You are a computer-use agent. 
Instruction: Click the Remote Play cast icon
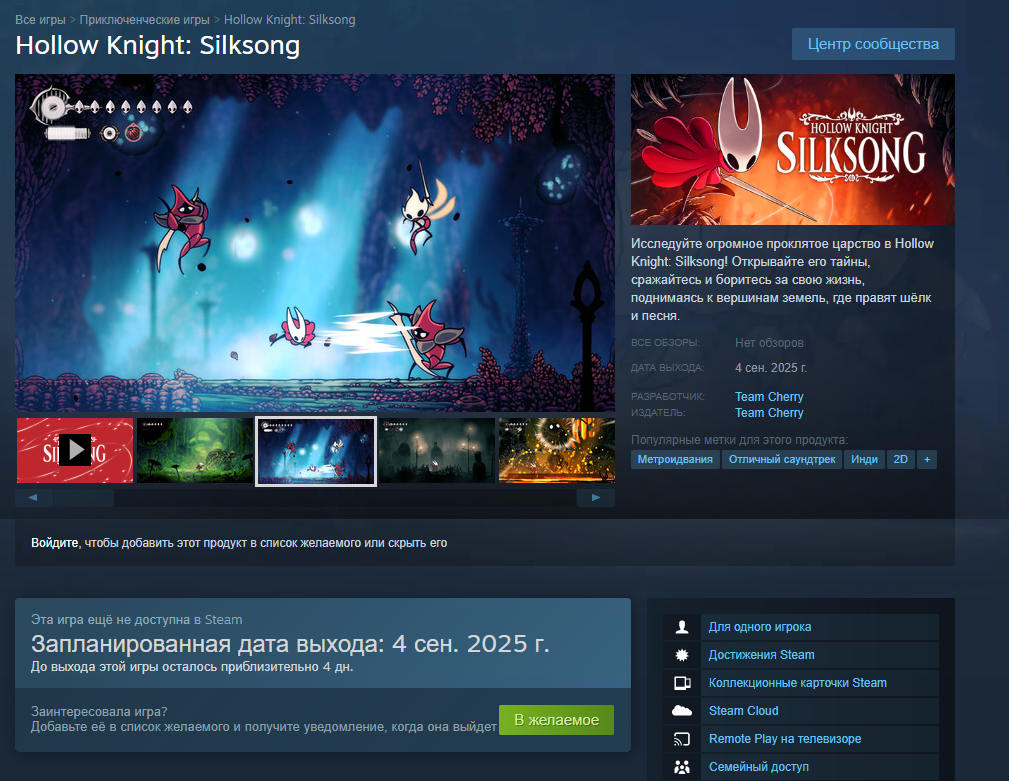click(682, 739)
